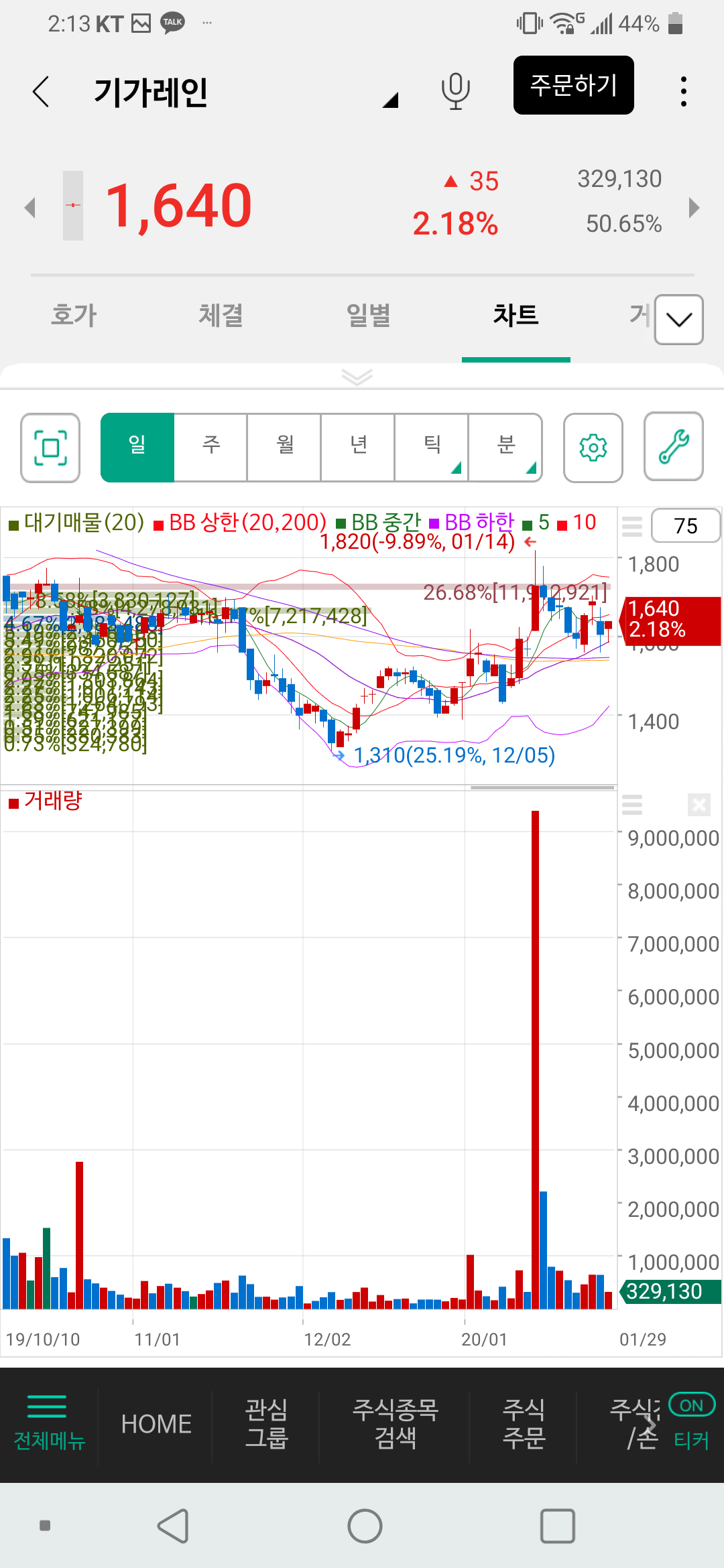Tap Android back navigation button

click(x=173, y=1526)
